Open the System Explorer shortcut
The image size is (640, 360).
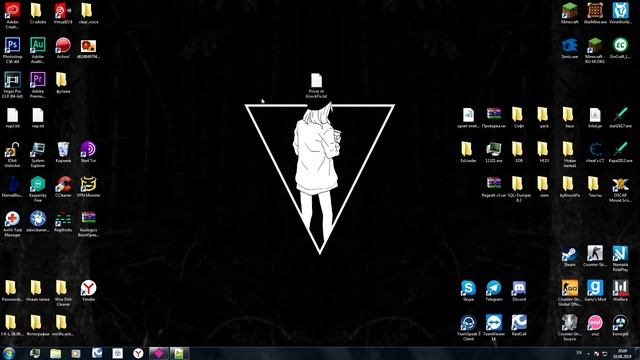coord(38,154)
